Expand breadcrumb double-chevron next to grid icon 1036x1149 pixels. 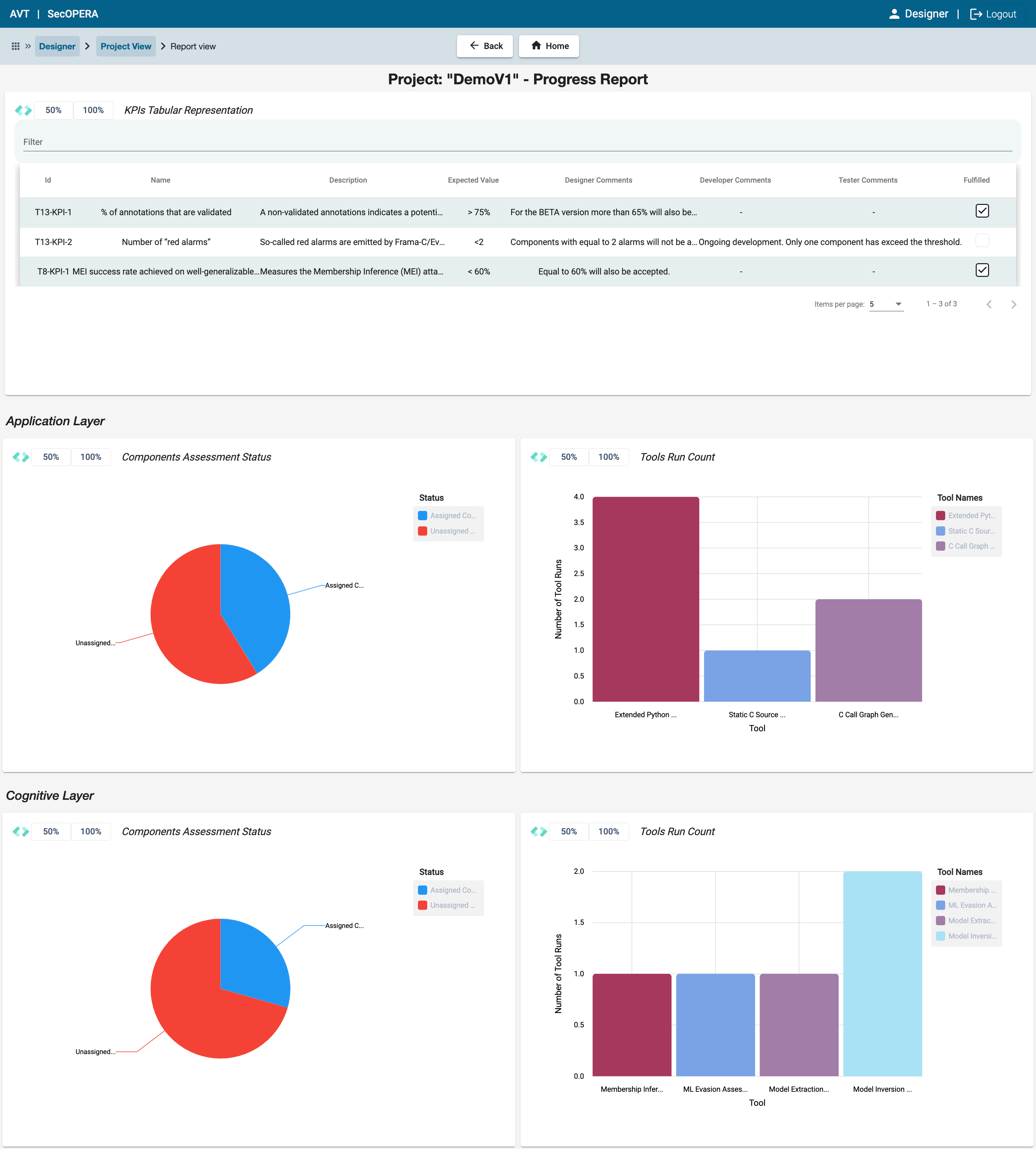28,46
